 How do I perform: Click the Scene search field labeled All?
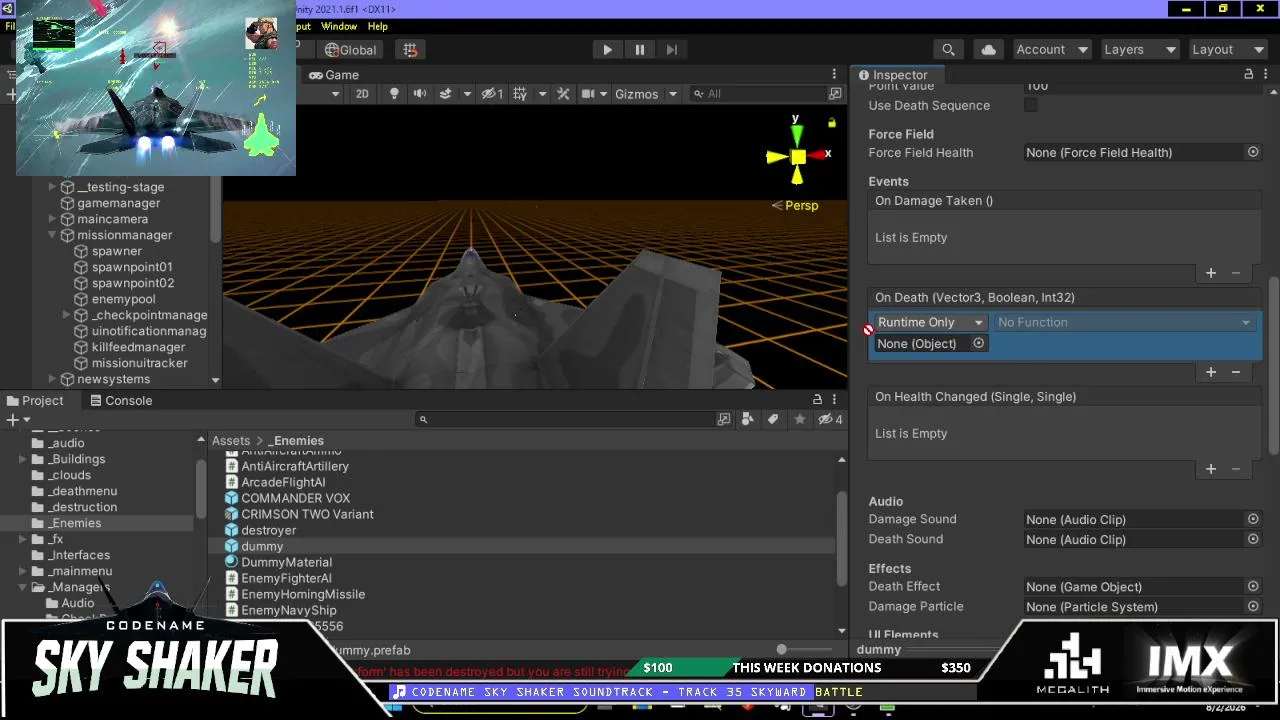(760, 94)
